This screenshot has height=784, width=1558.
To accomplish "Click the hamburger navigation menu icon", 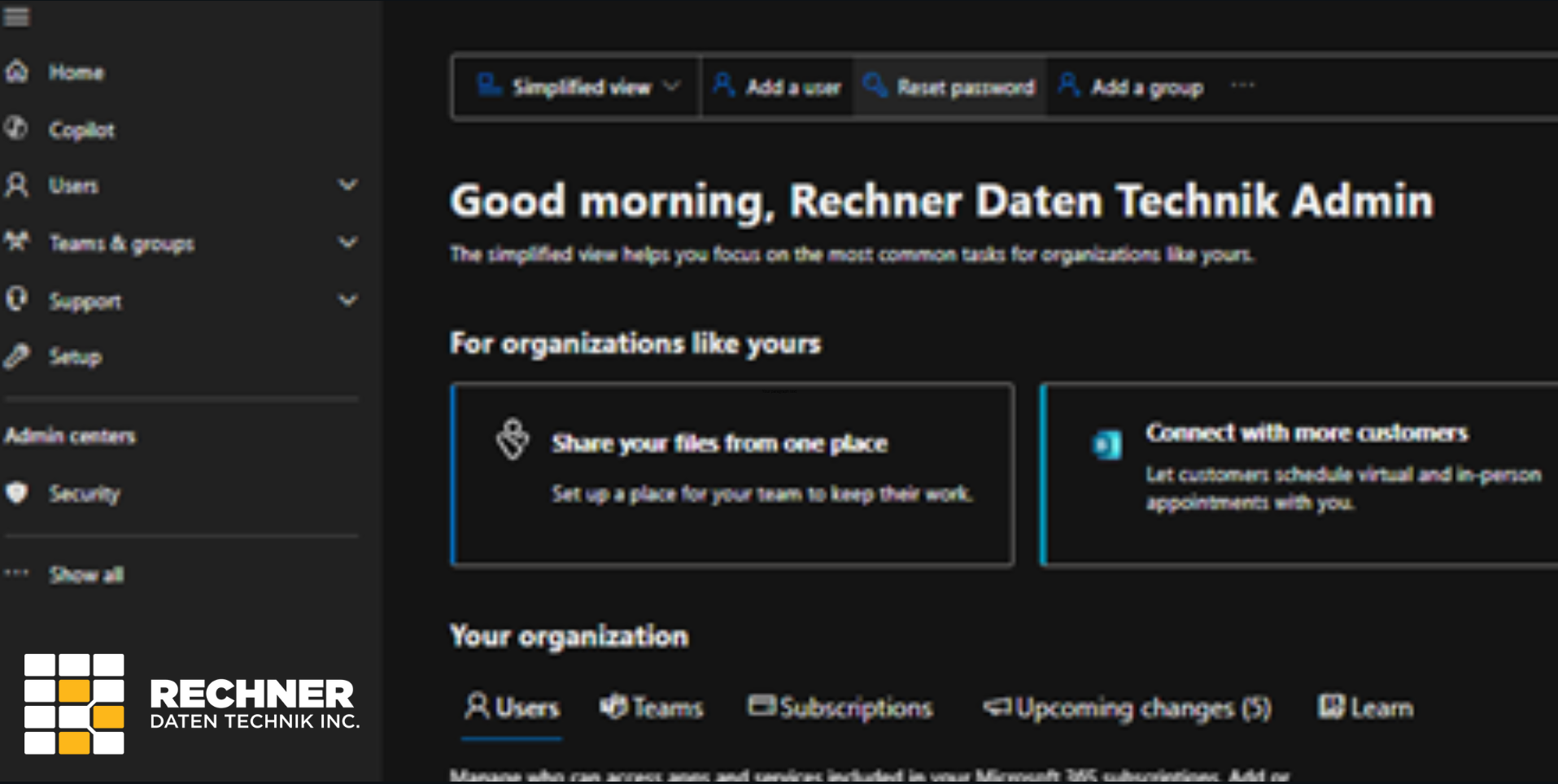I will click(x=16, y=16).
